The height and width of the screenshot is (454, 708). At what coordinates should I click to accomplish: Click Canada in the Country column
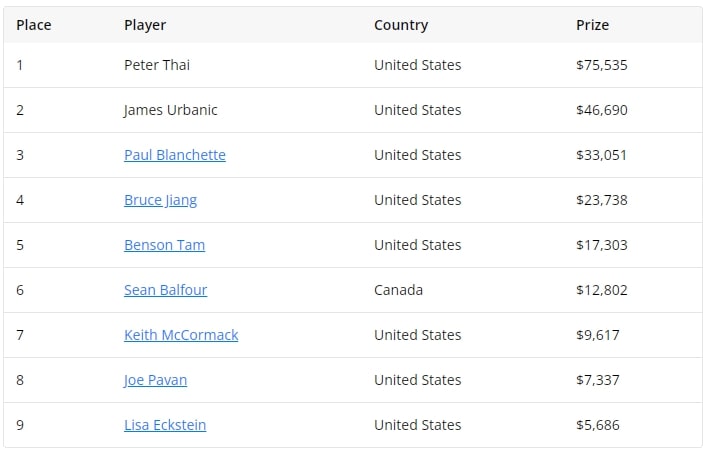tap(398, 290)
